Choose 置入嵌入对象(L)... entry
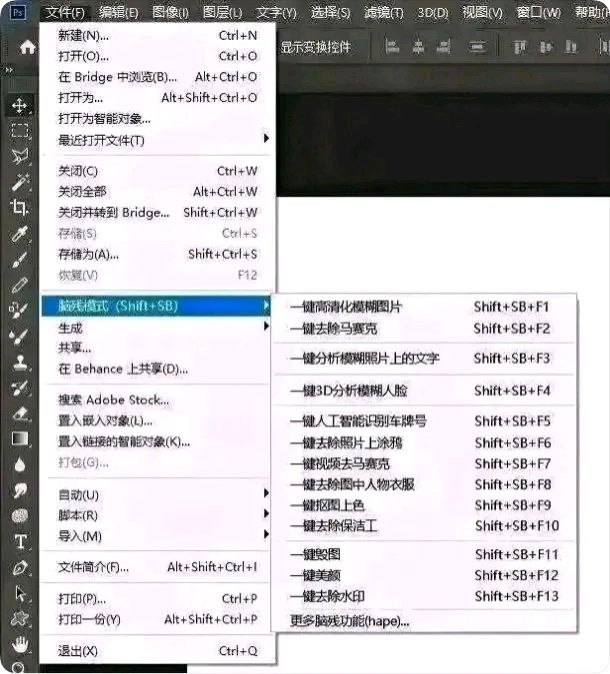610x674 pixels. coord(157,421)
